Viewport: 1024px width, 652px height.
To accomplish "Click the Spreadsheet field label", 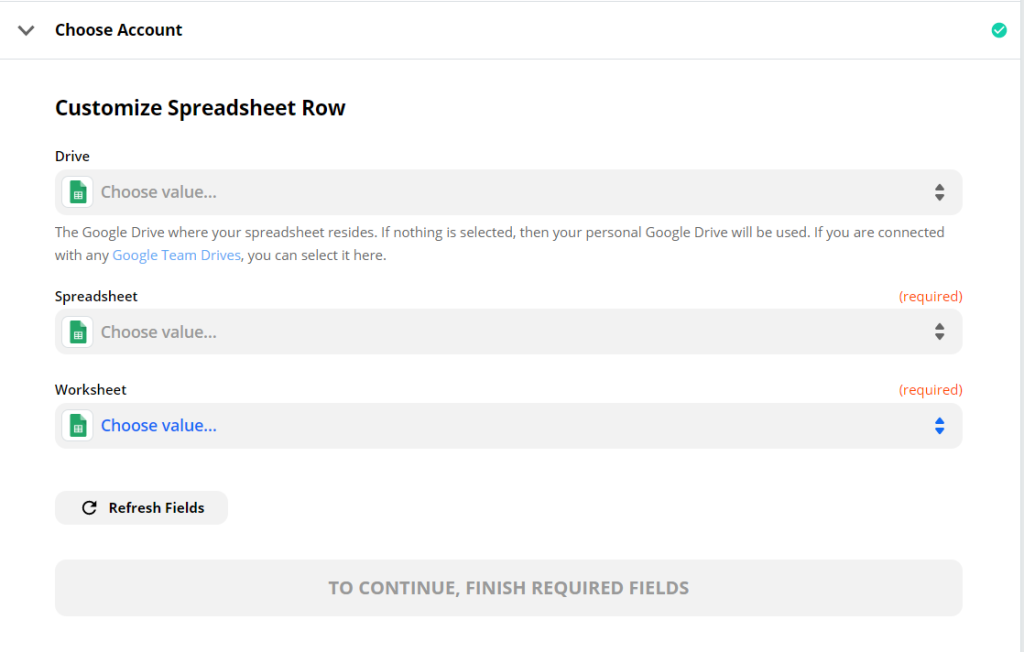I will pyautogui.click(x=96, y=297).
